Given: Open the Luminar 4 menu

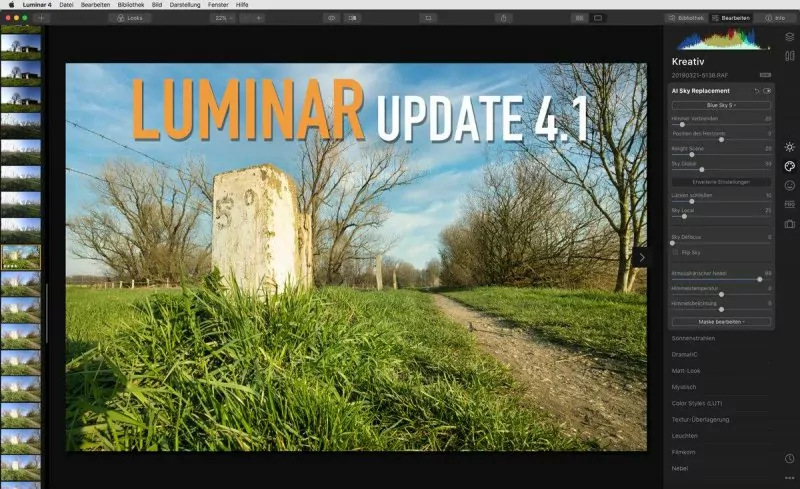Looking at the screenshot, I should coord(37,5).
